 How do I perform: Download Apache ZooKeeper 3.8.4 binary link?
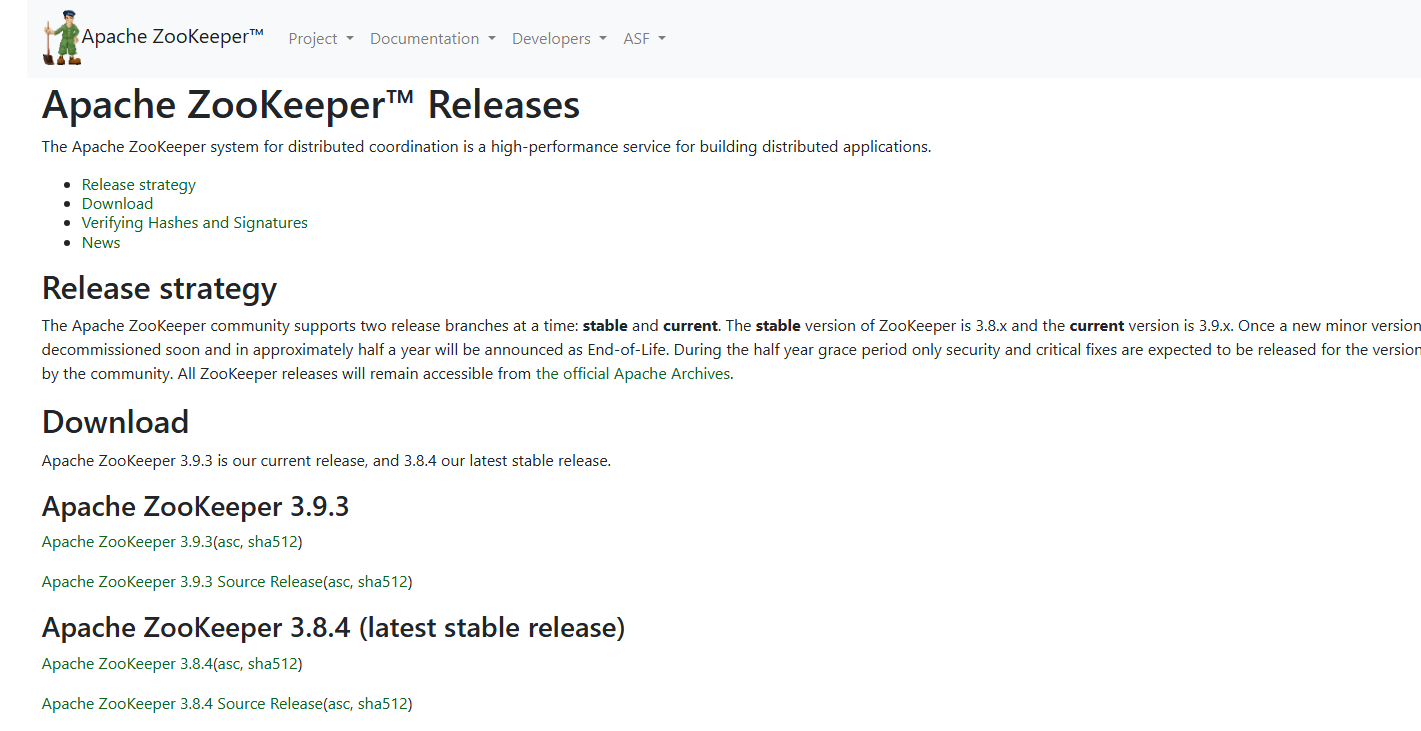tap(127, 664)
